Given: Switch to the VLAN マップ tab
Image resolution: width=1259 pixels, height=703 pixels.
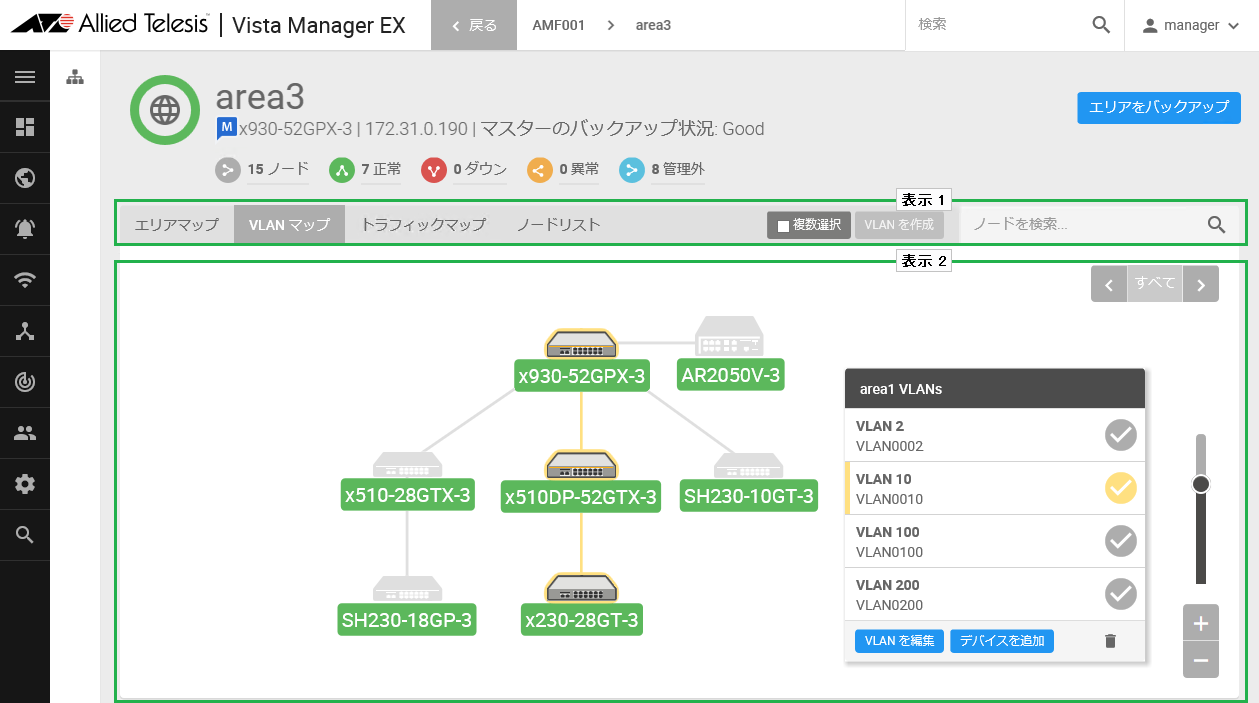Looking at the screenshot, I should click(x=289, y=224).
